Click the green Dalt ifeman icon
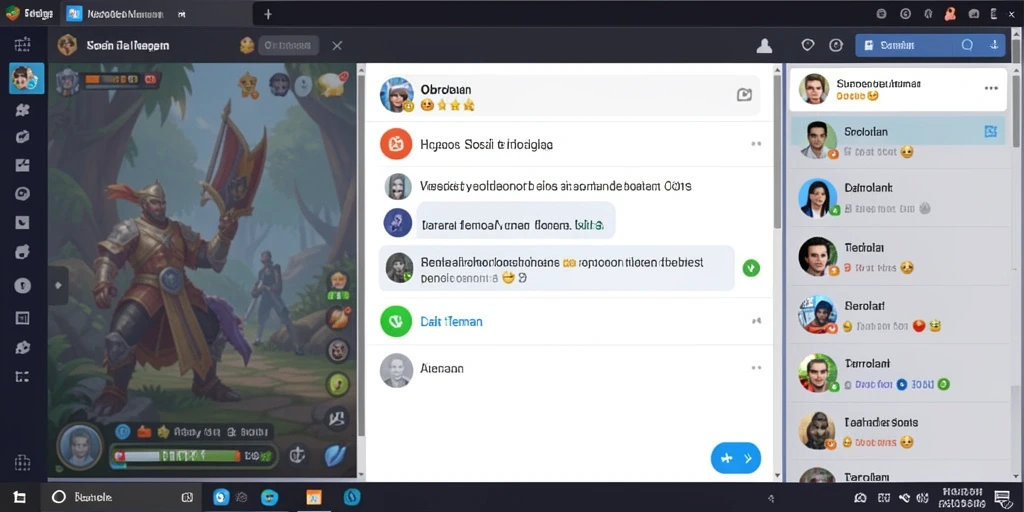The width and height of the screenshot is (1024, 512). [x=396, y=321]
